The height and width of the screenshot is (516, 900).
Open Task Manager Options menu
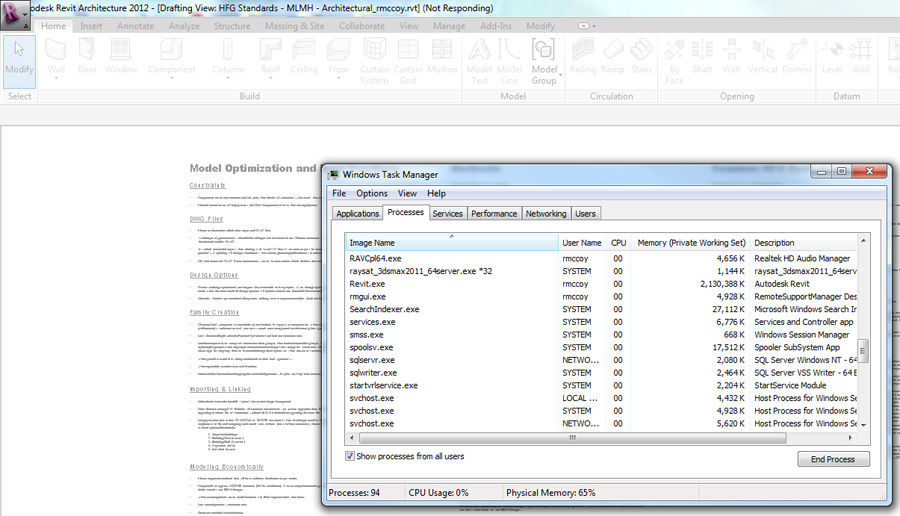coord(372,193)
